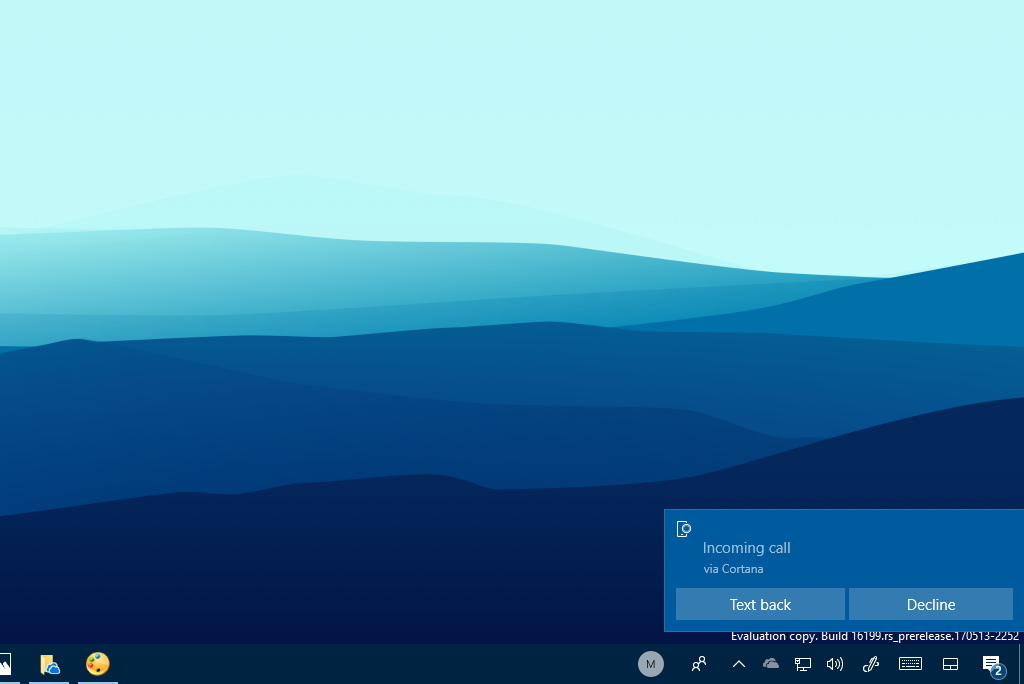Screen dimensions: 1024x684
Task: Decline the incoming call
Action: 931,604
